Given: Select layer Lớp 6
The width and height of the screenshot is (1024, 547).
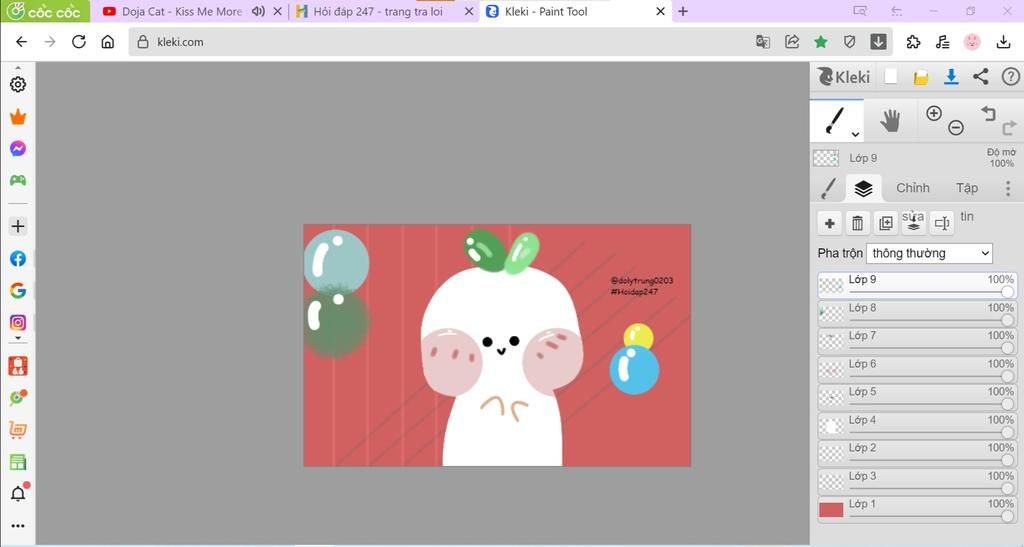Looking at the screenshot, I should [x=917, y=369].
